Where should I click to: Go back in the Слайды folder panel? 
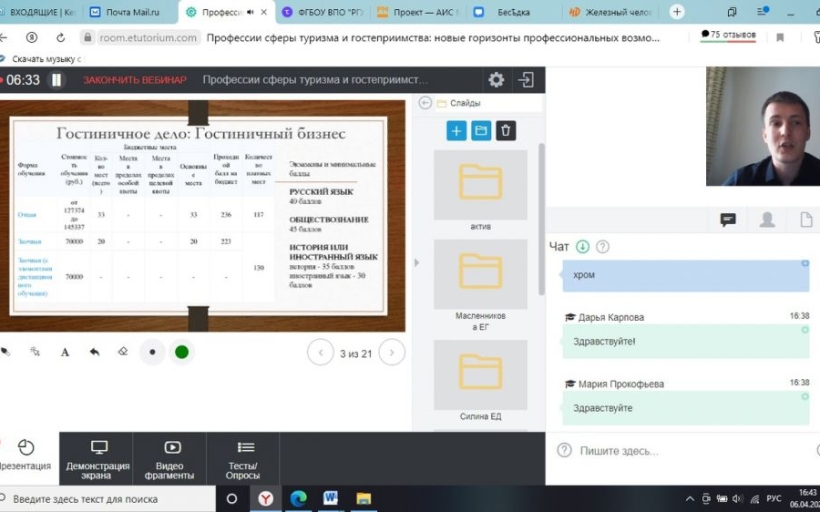click(425, 103)
